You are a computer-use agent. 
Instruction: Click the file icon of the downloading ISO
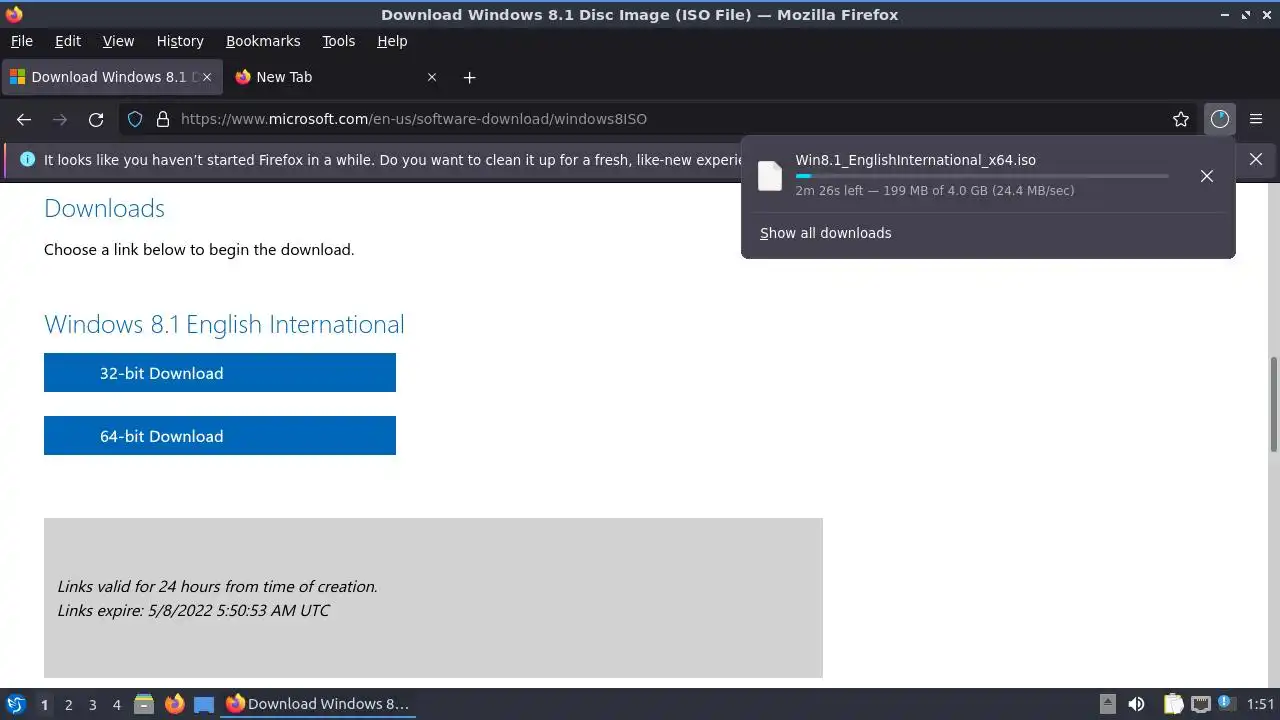pos(770,175)
